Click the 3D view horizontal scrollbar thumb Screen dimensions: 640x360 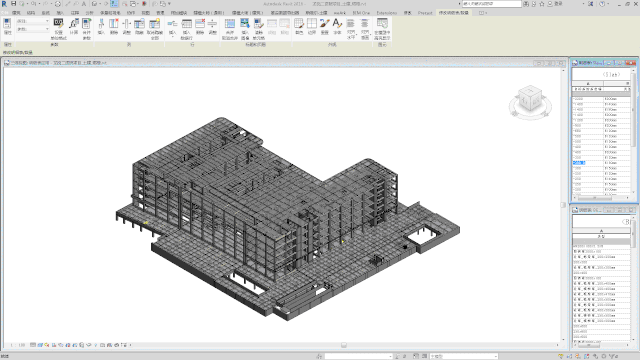344,345
